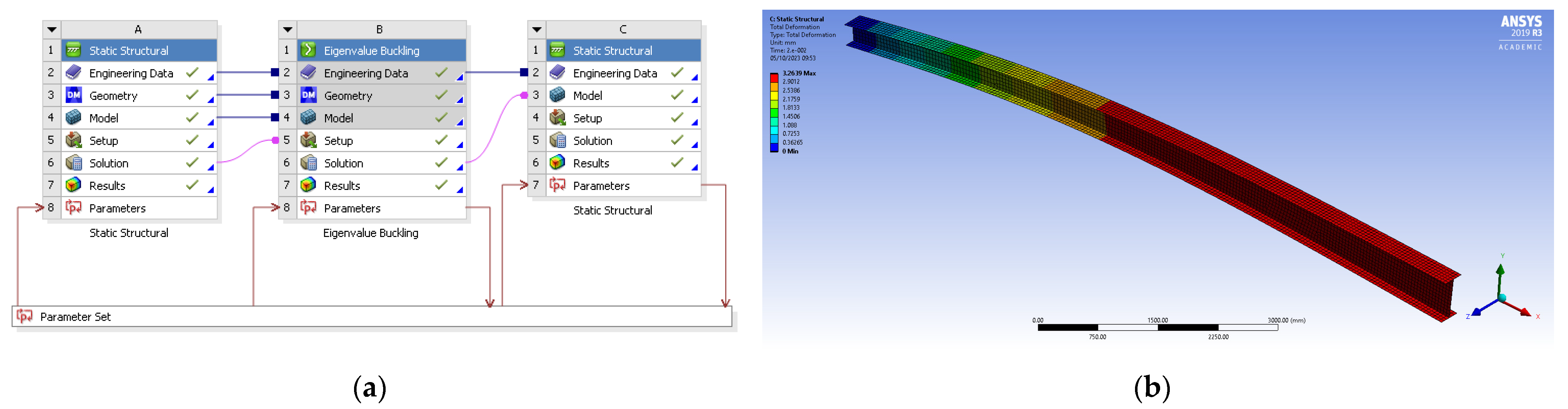Click the Parameter Set bar label
The height and width of the screenshot is (409, 1568).
[75, 317]
